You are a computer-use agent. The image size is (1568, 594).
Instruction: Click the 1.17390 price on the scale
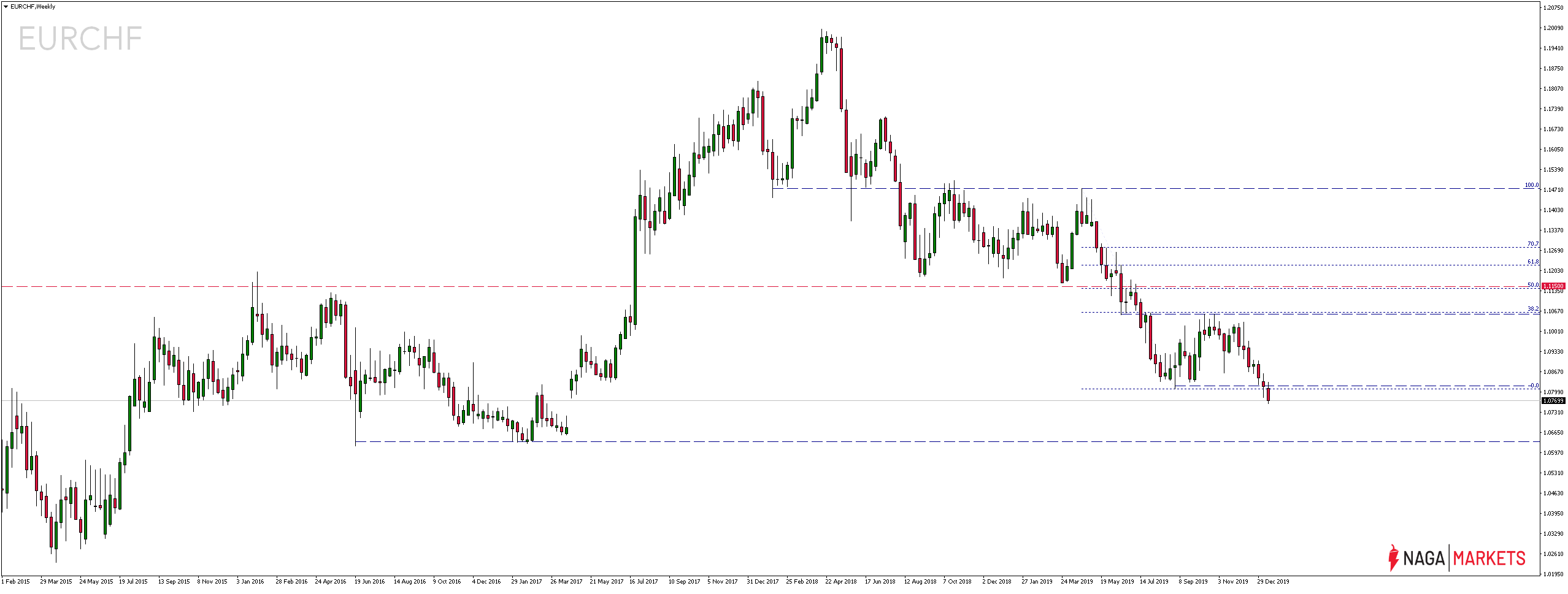1553,109
